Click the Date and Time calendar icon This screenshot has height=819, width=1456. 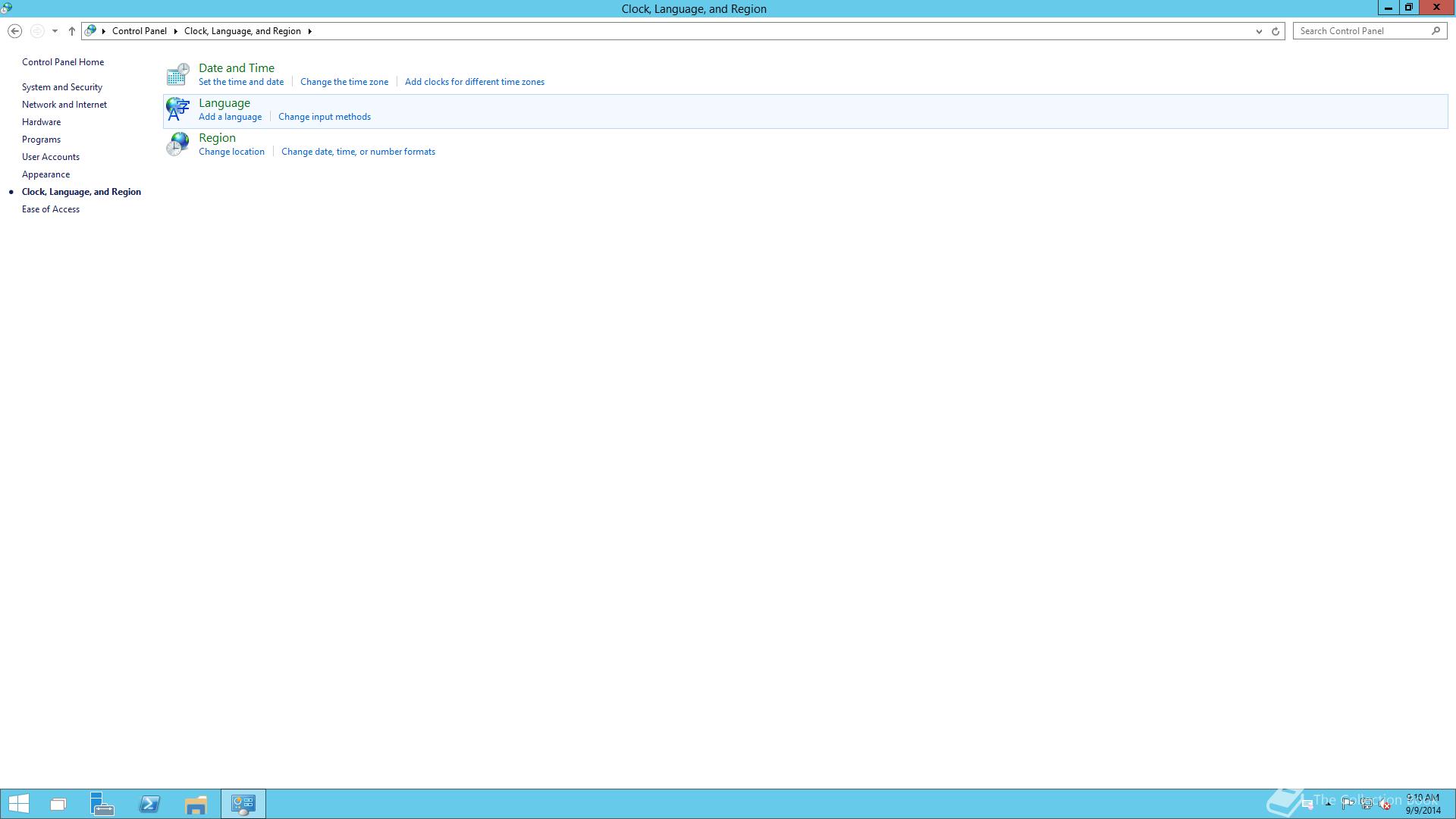tap(177, 74)
